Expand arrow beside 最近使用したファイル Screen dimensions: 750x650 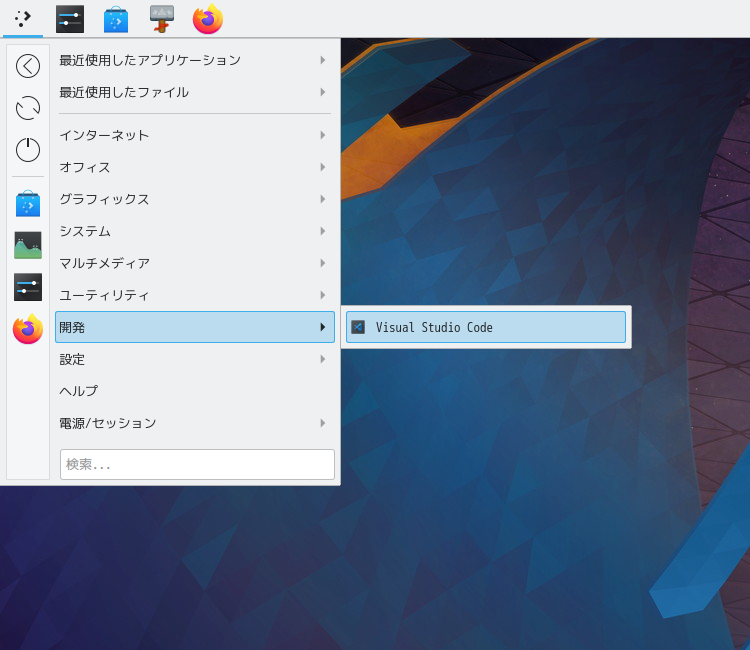(323, 92)
